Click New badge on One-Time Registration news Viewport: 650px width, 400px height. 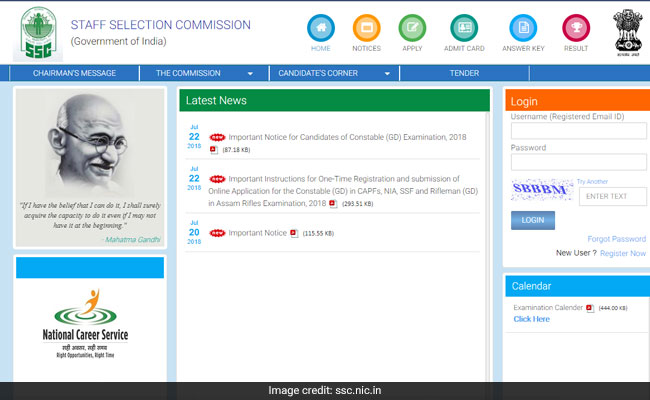(217, 179)
